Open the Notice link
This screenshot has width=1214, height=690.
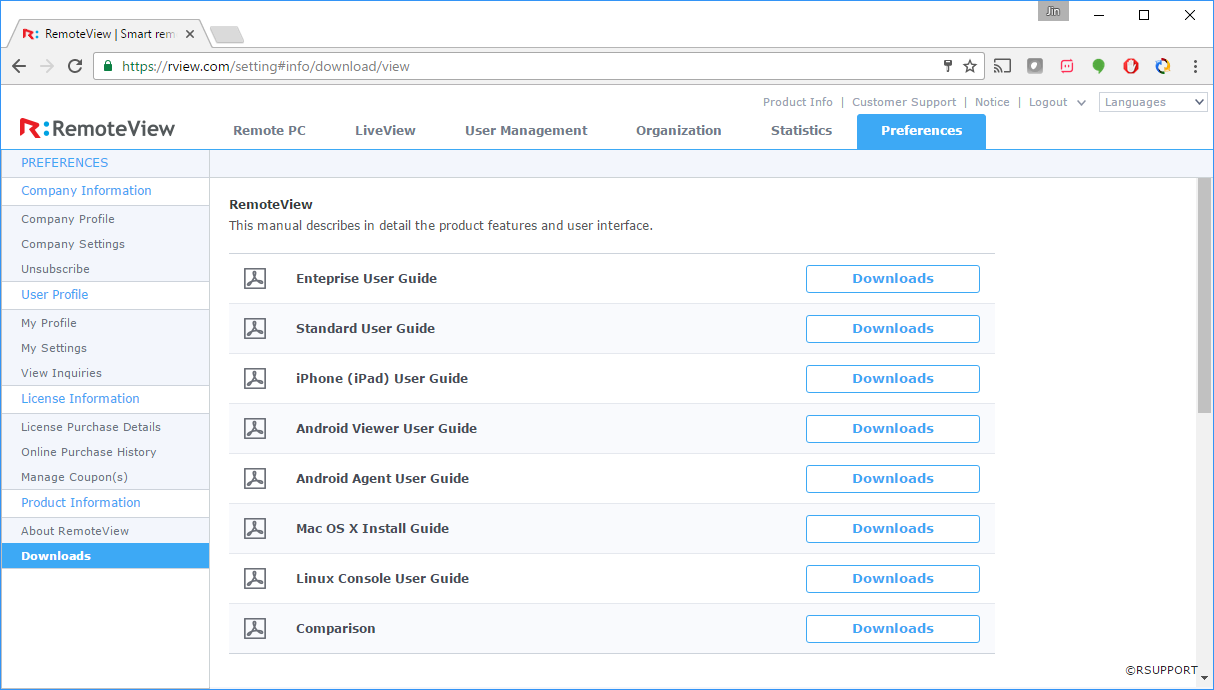(992, 102)
